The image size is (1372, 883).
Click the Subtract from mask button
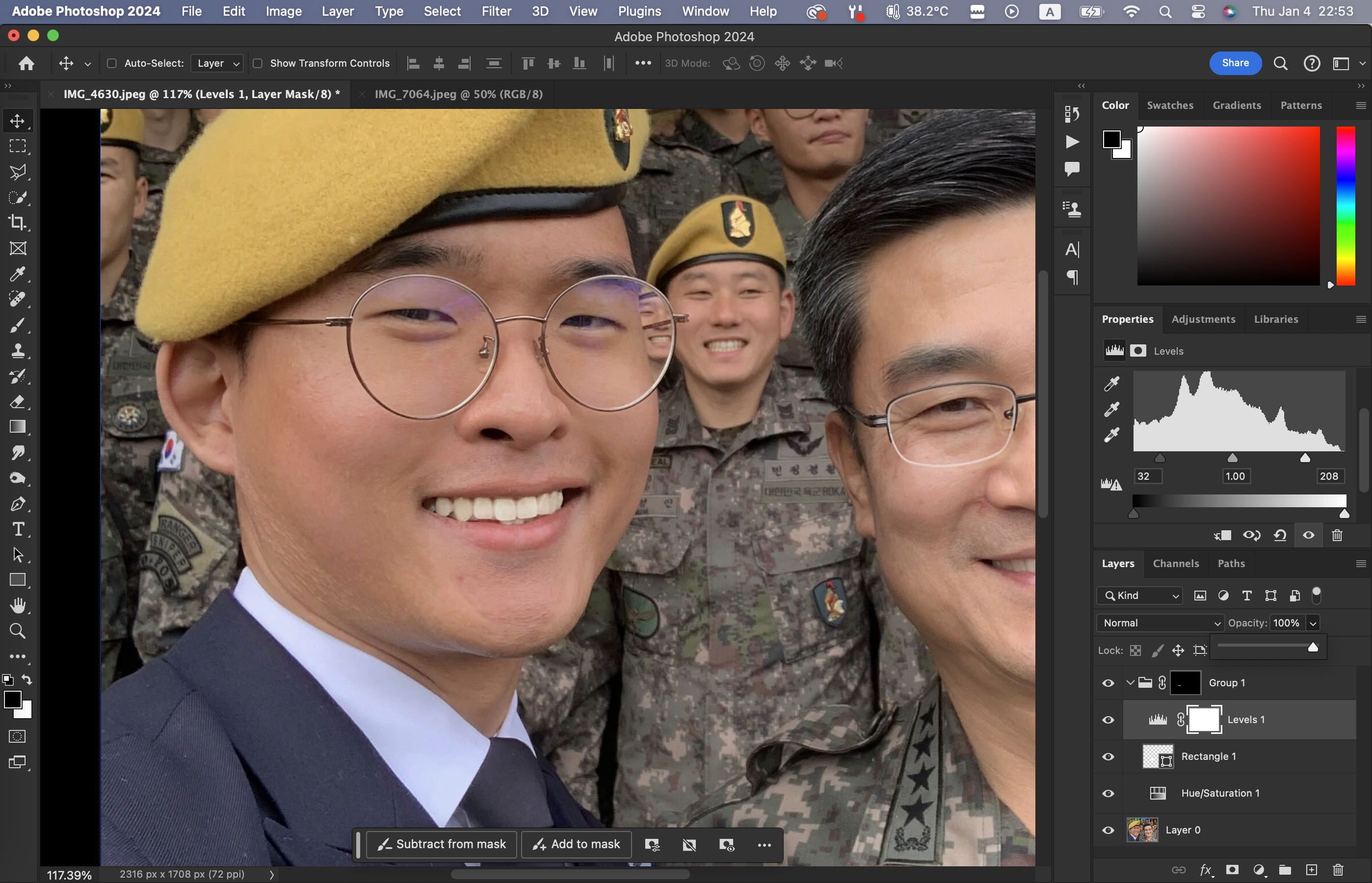click(442, 844)
